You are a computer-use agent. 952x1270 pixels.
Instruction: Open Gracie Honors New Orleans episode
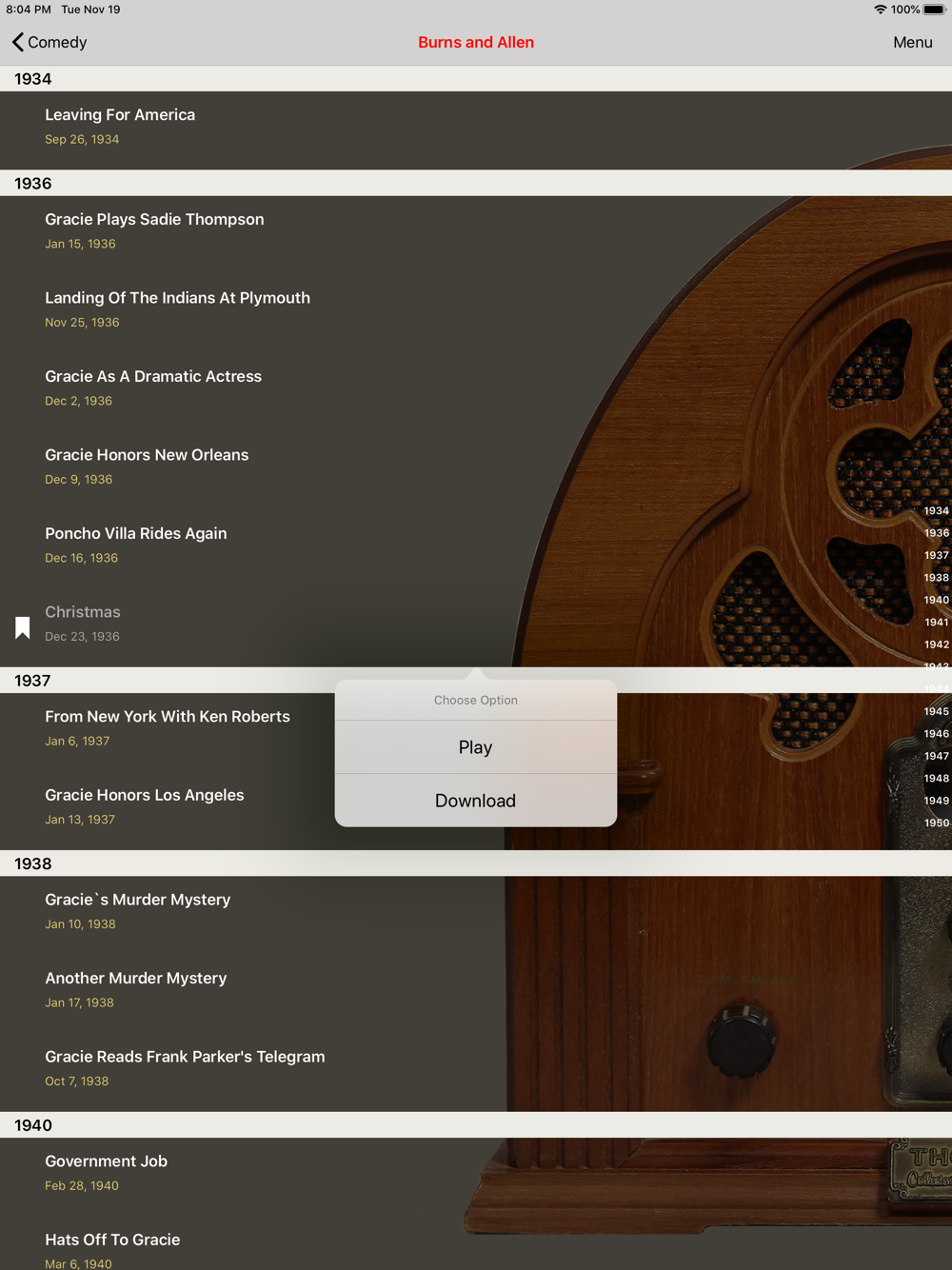(x=476, y=470)
